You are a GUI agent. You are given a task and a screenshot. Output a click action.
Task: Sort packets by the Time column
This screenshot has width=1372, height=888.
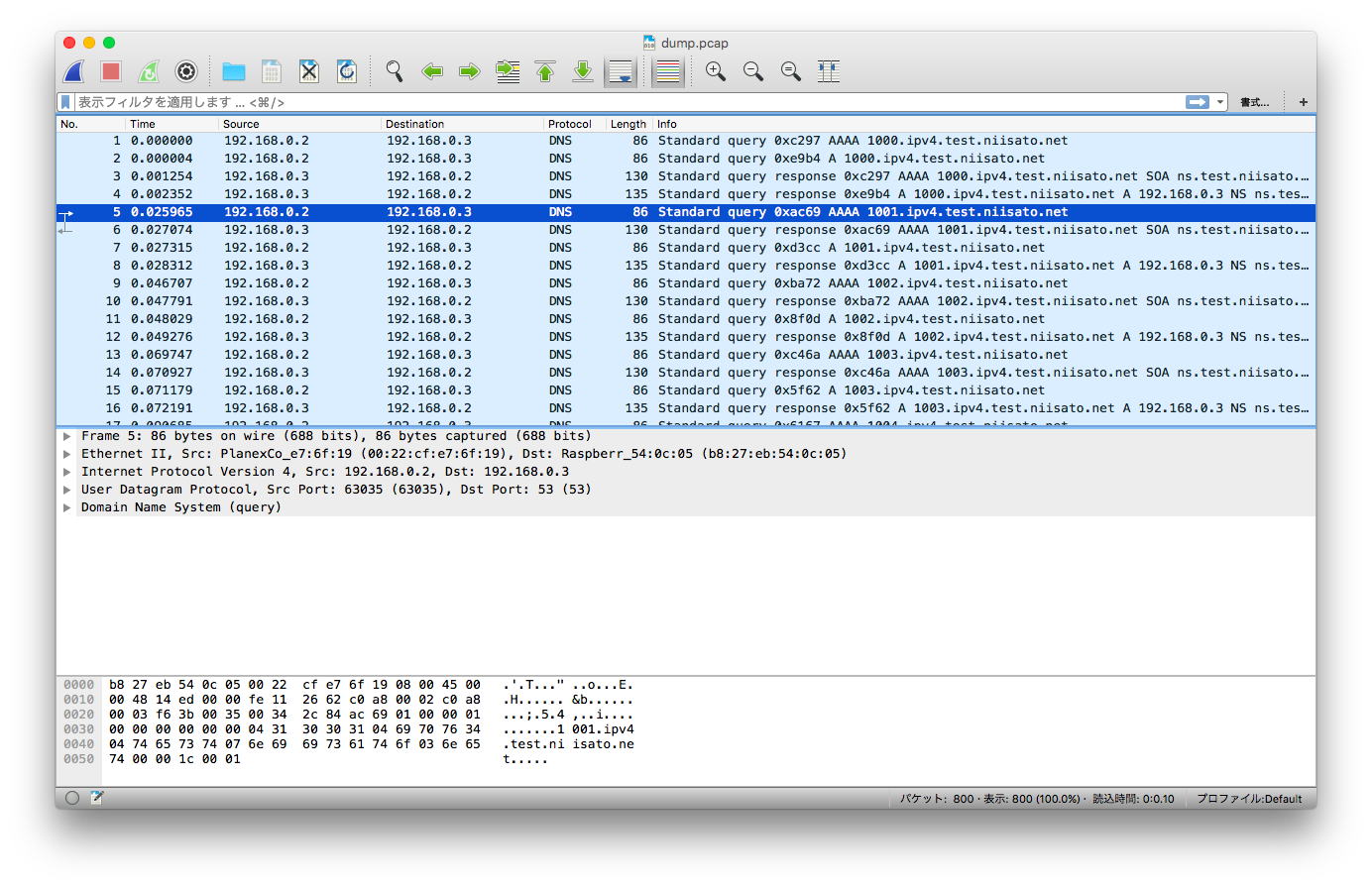pyautogui.click(x=172, y=124)
